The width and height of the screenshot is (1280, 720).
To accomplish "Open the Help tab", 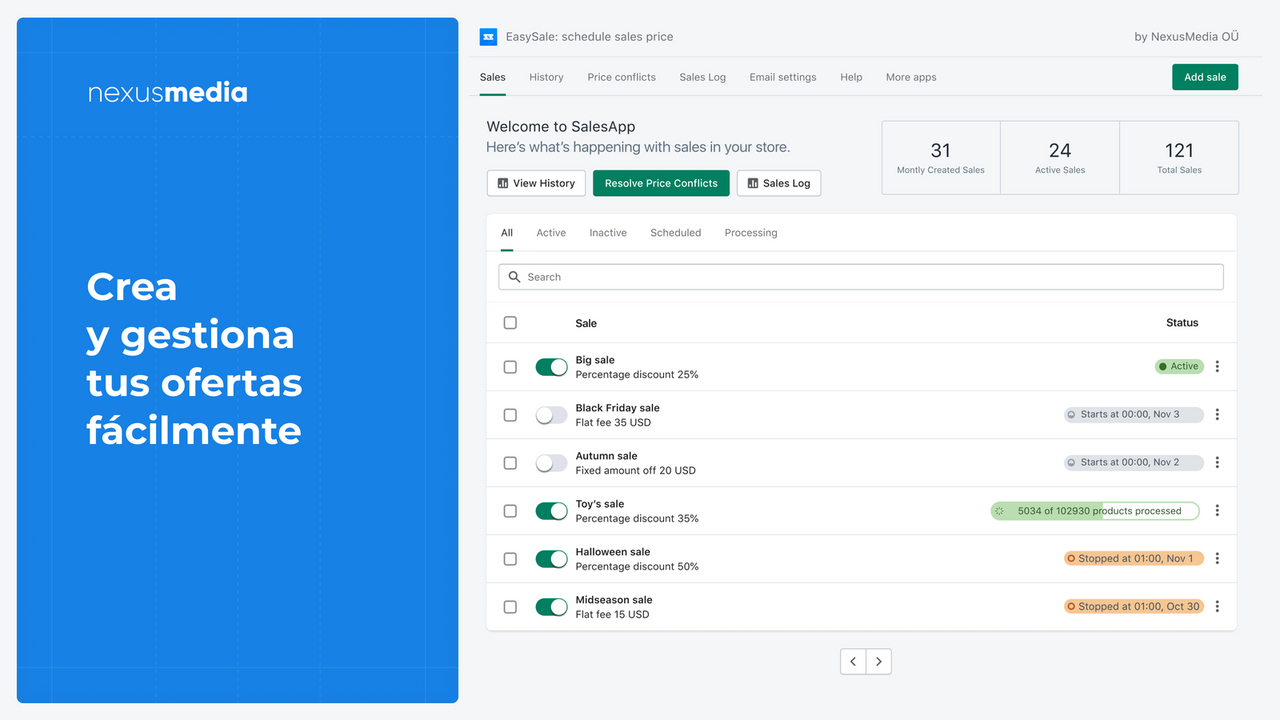I will [x=851, y=77].
